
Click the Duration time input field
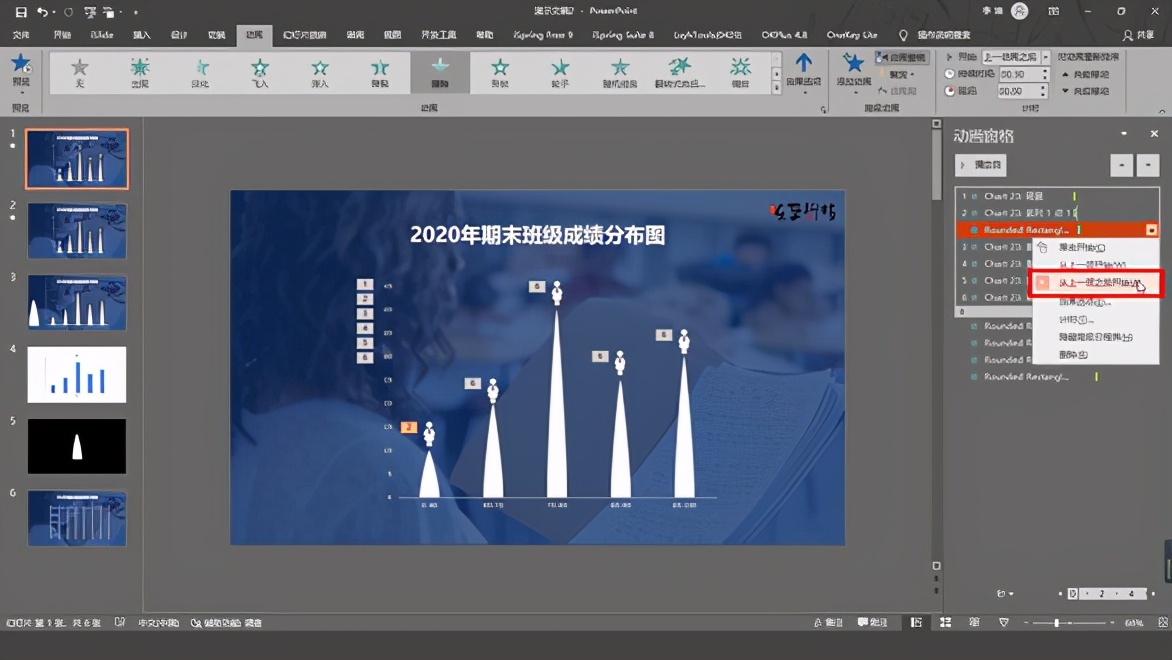[1023, 74]
